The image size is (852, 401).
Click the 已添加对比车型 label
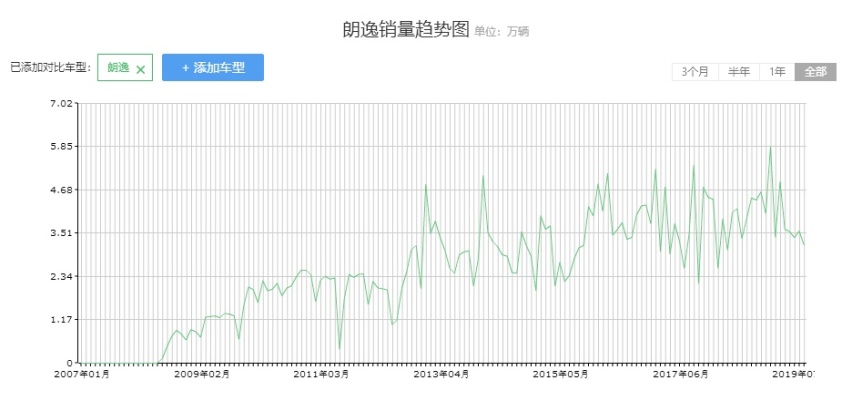51,68
